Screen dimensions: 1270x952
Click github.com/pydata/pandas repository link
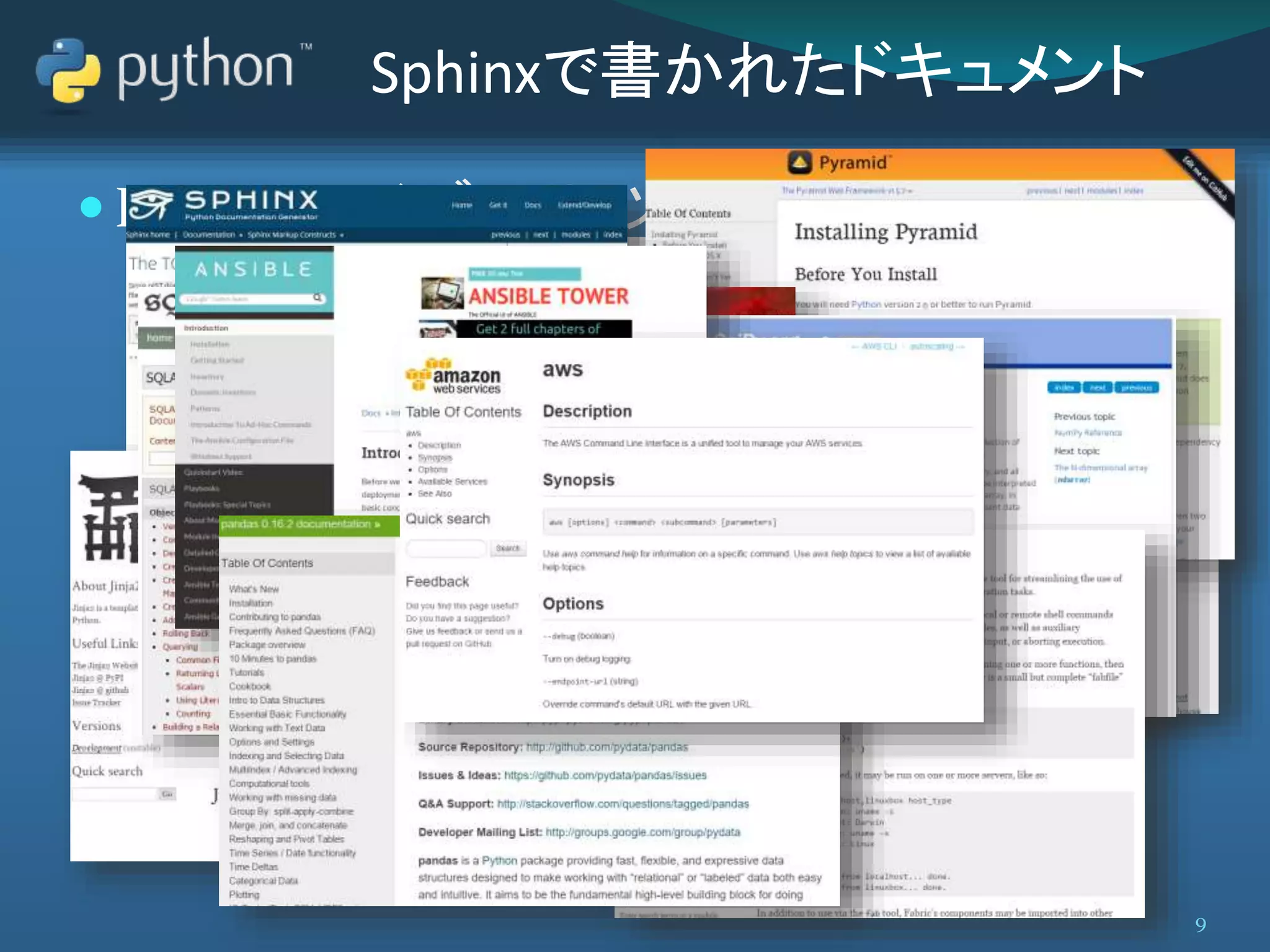(607, 747)
